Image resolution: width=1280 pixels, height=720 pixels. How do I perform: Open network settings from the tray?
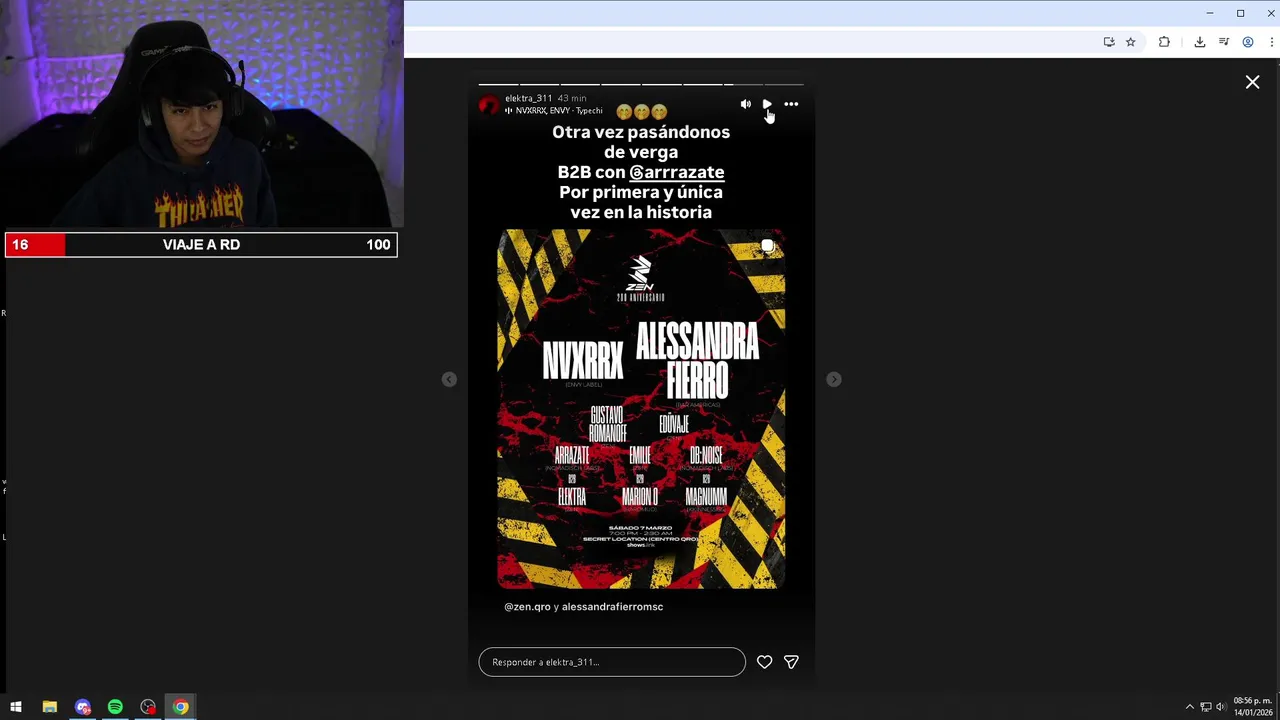1205,707
